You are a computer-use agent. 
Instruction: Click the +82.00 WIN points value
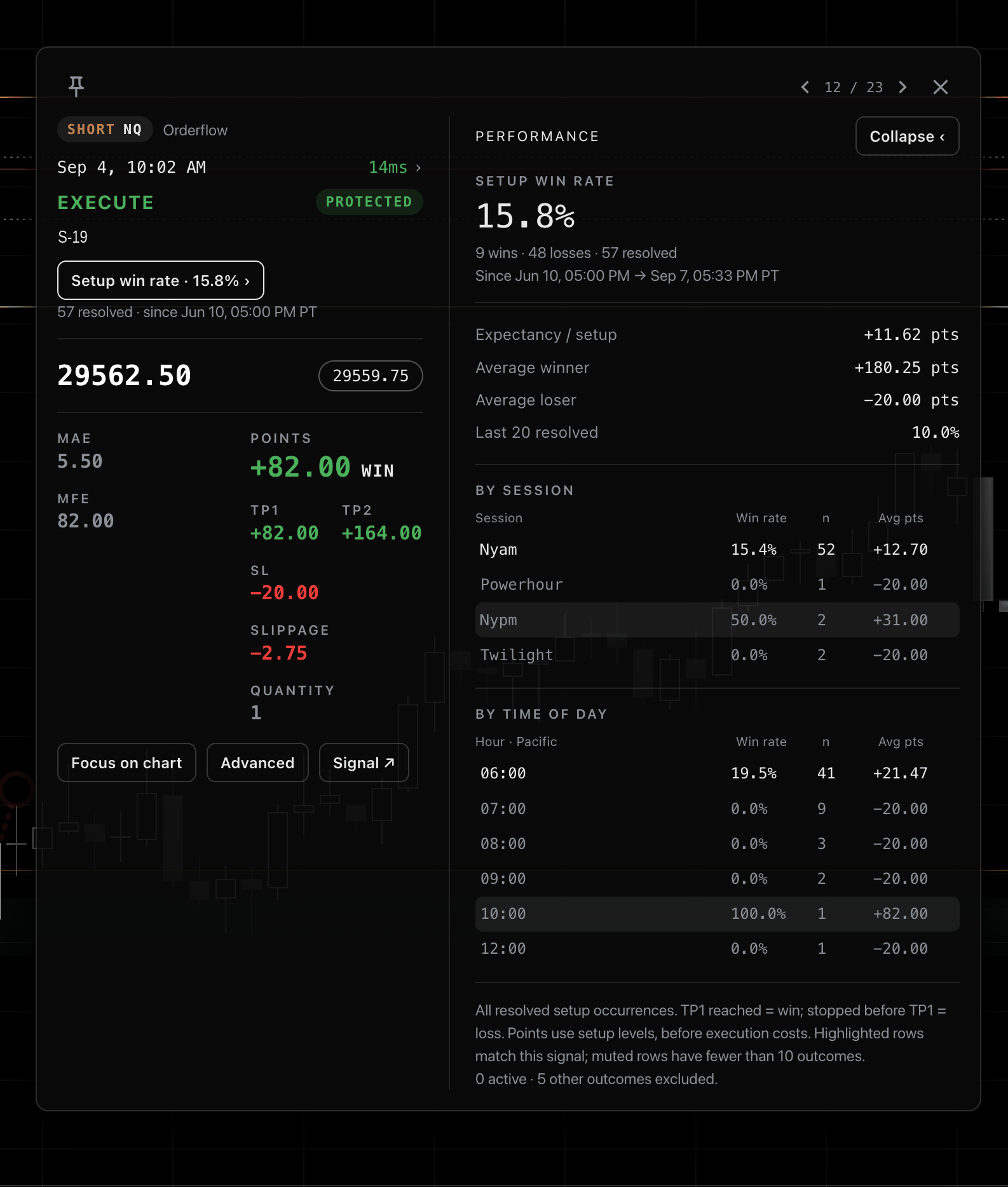click(322, 468)
